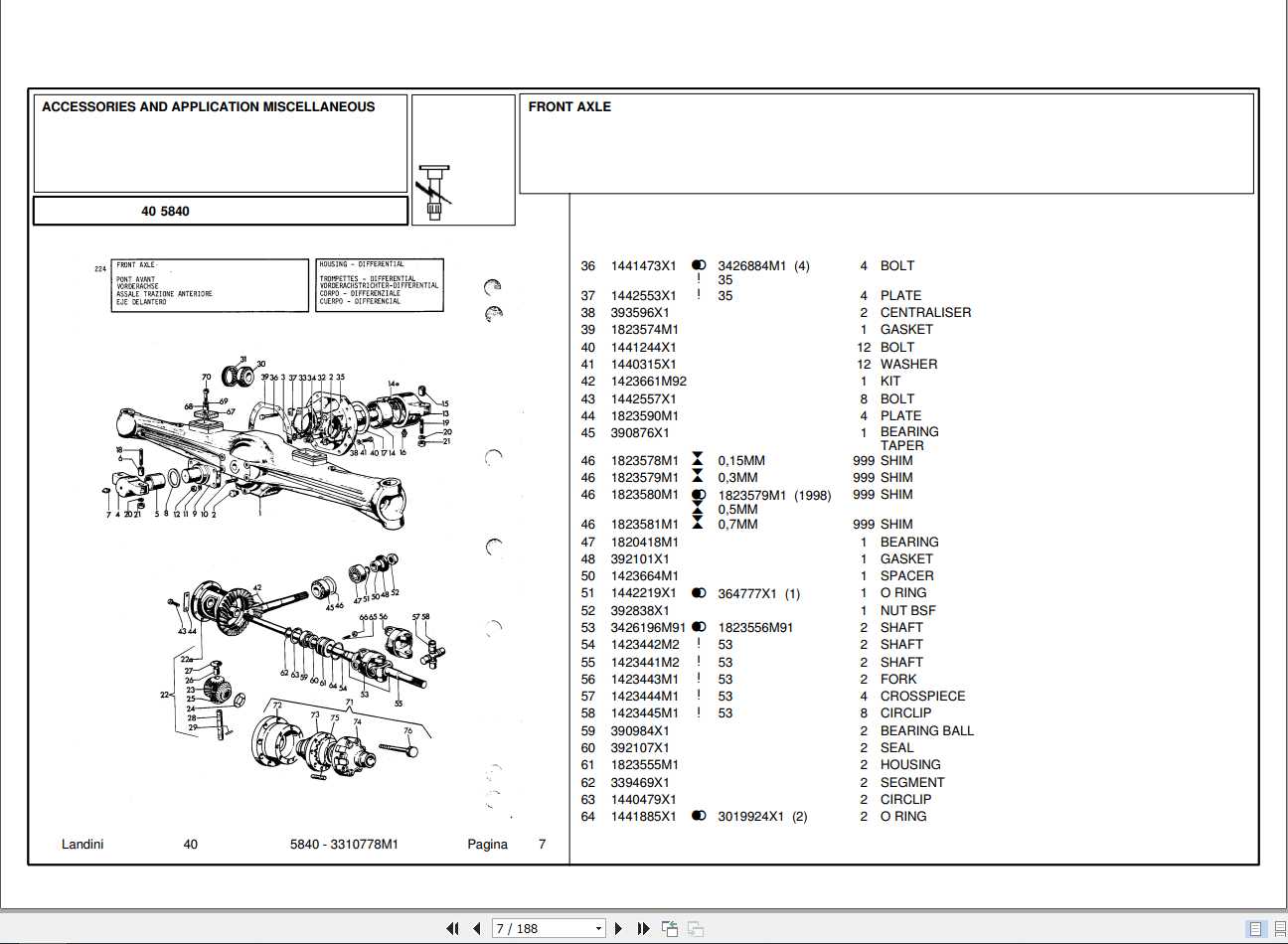This screenshot has height=944, width=1288.
Task: Go to first page button
Action: point(453,928)
